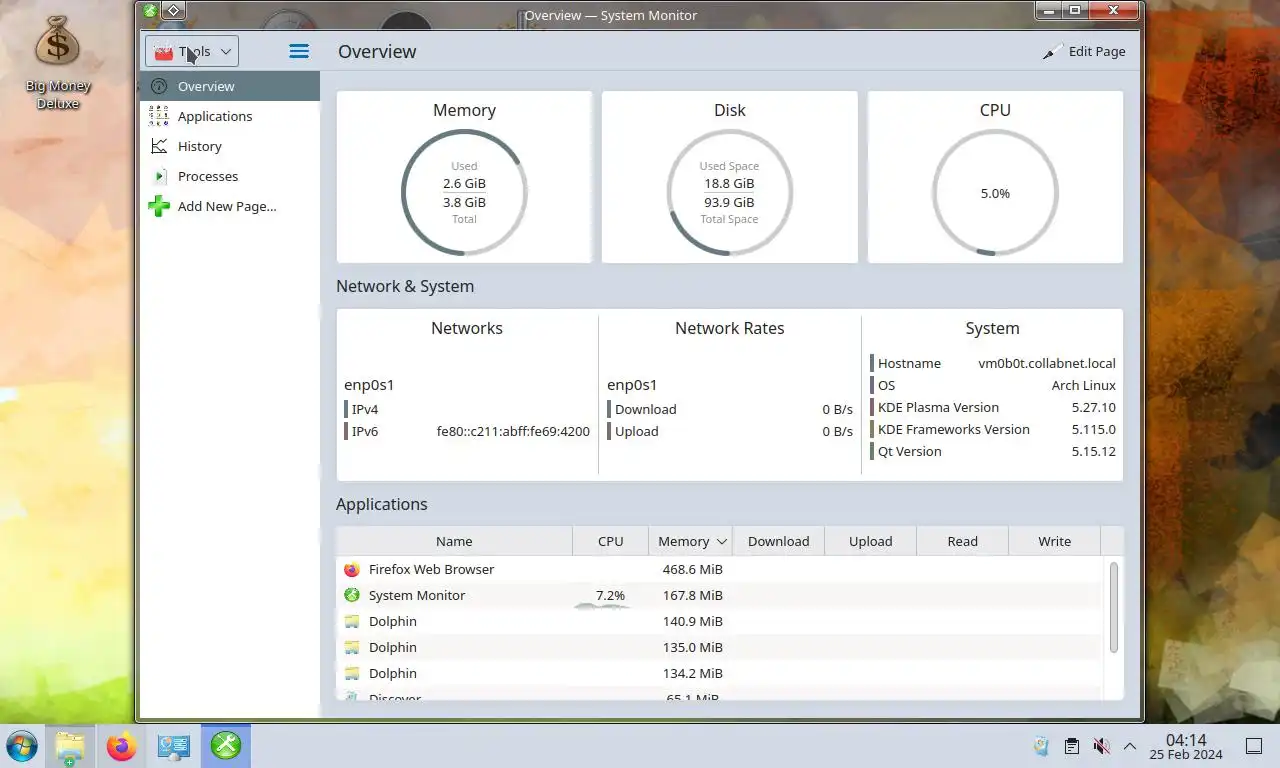
Task: Sort applications by the CPU column header
Action: tap(610, 541)
